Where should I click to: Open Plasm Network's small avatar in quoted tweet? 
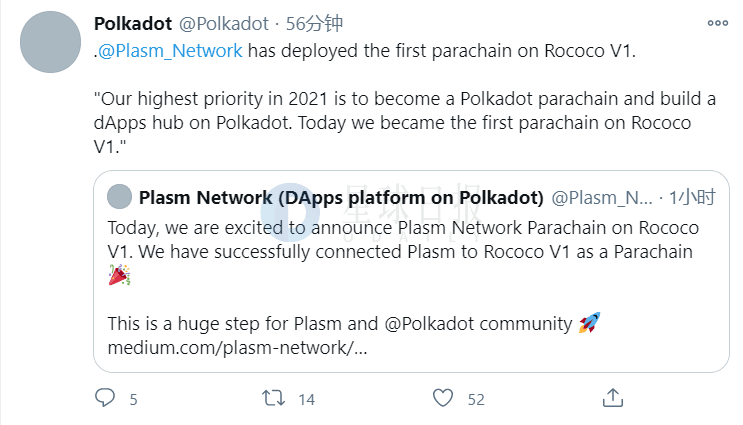tap(119, 197)
